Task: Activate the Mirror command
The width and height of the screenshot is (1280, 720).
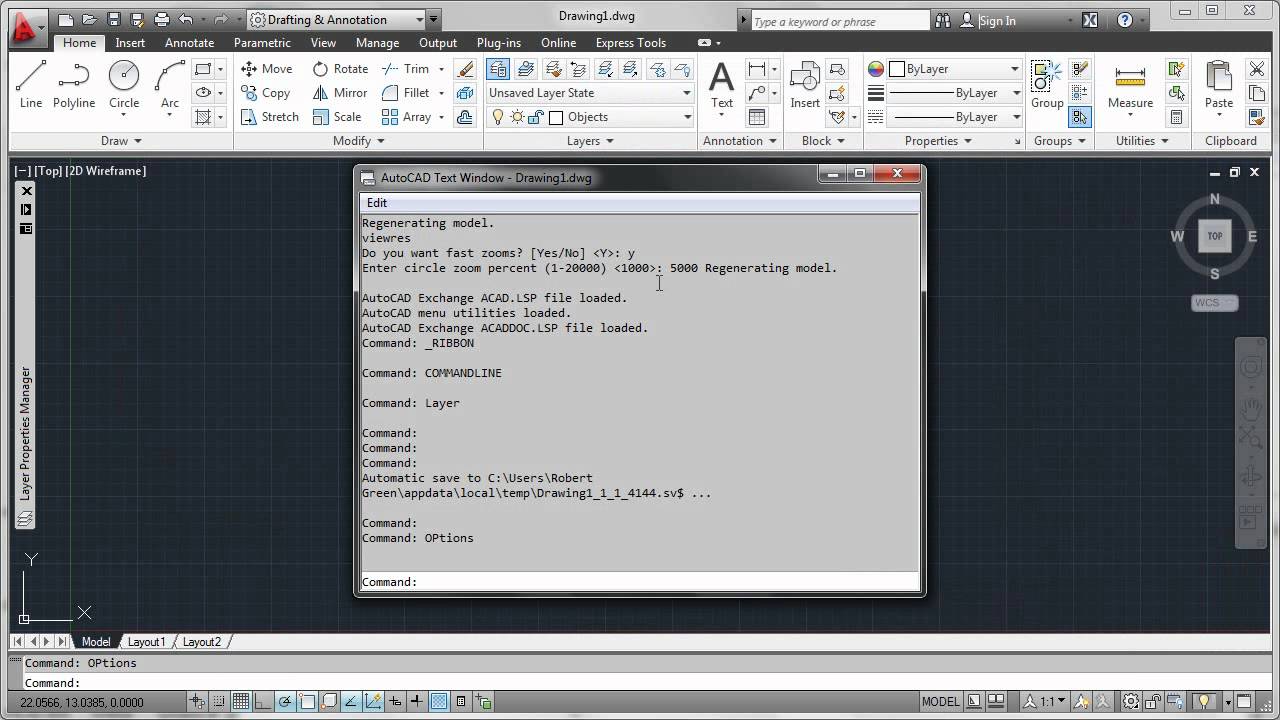Action: click(340, 93)
